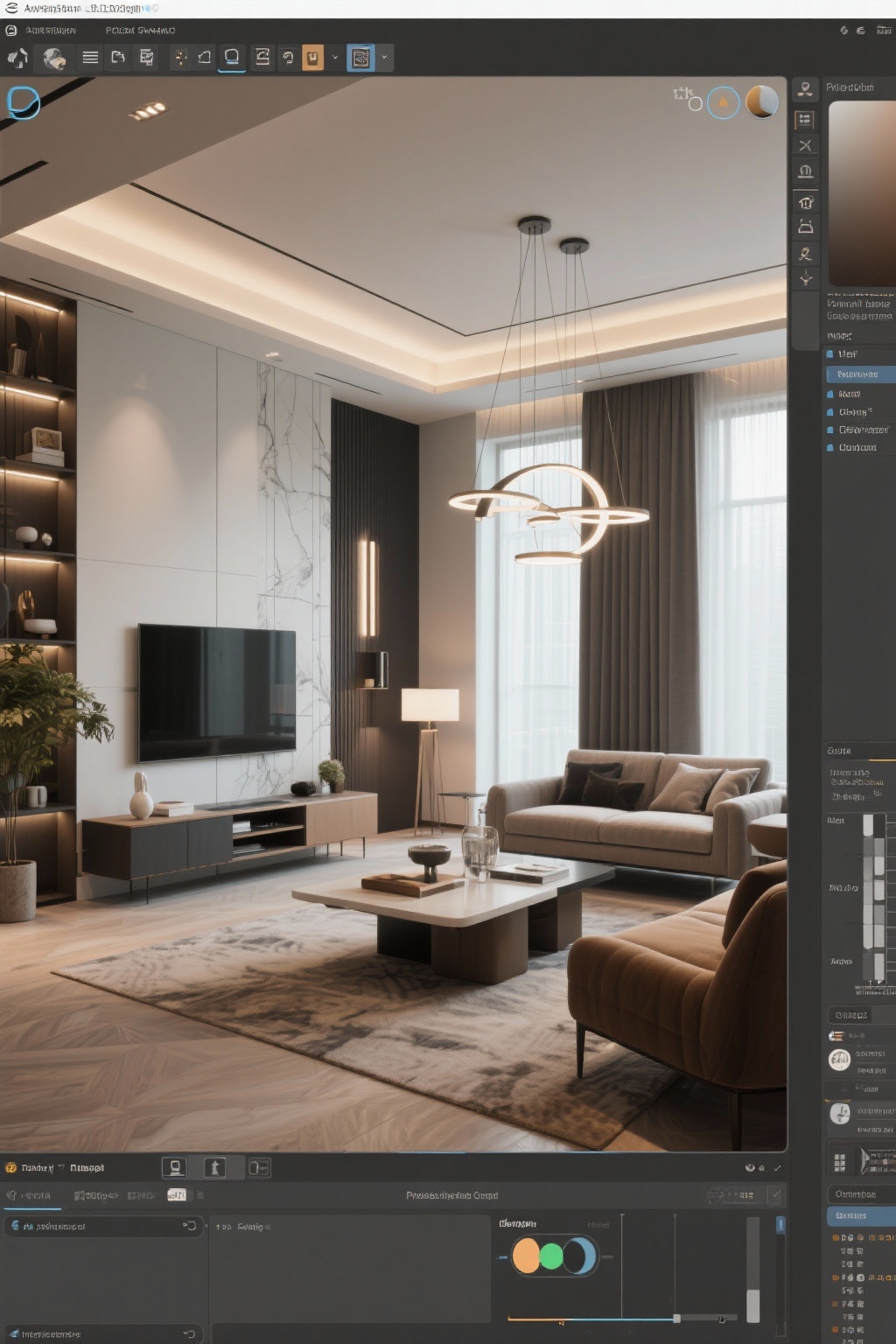
Task: Click the blue rounded logo in viewport corner
Action: pyautogui.click(x=23, y=102)
